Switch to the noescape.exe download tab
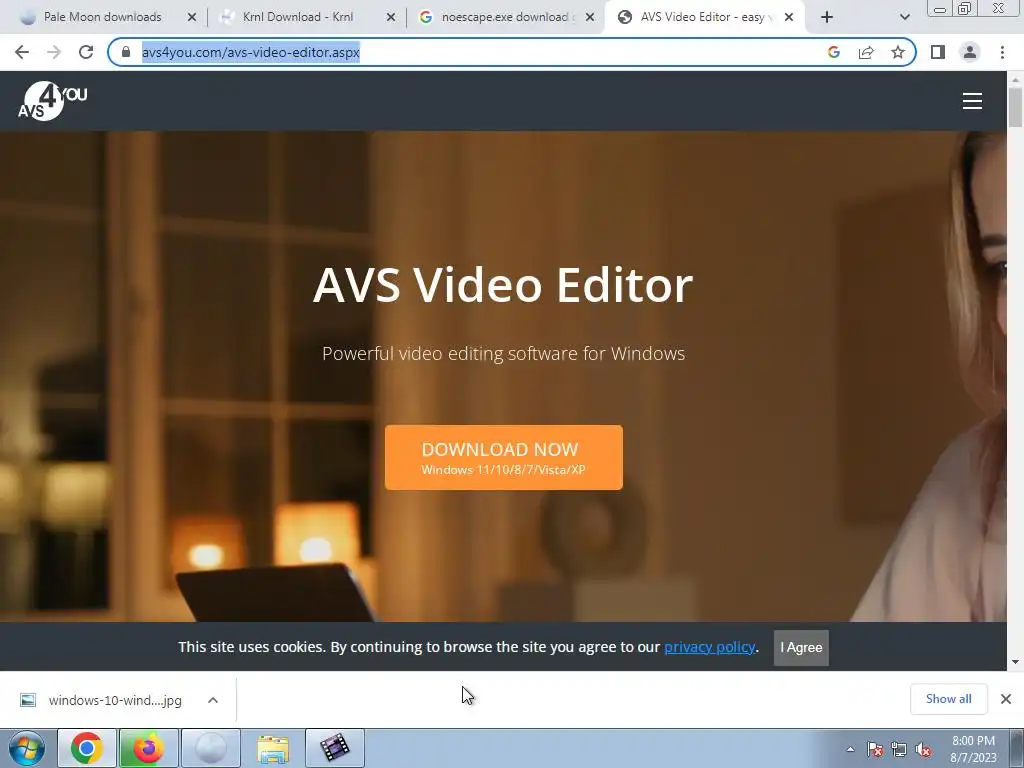This screenshot has height=768, width=1024. [x=505, y=17]
